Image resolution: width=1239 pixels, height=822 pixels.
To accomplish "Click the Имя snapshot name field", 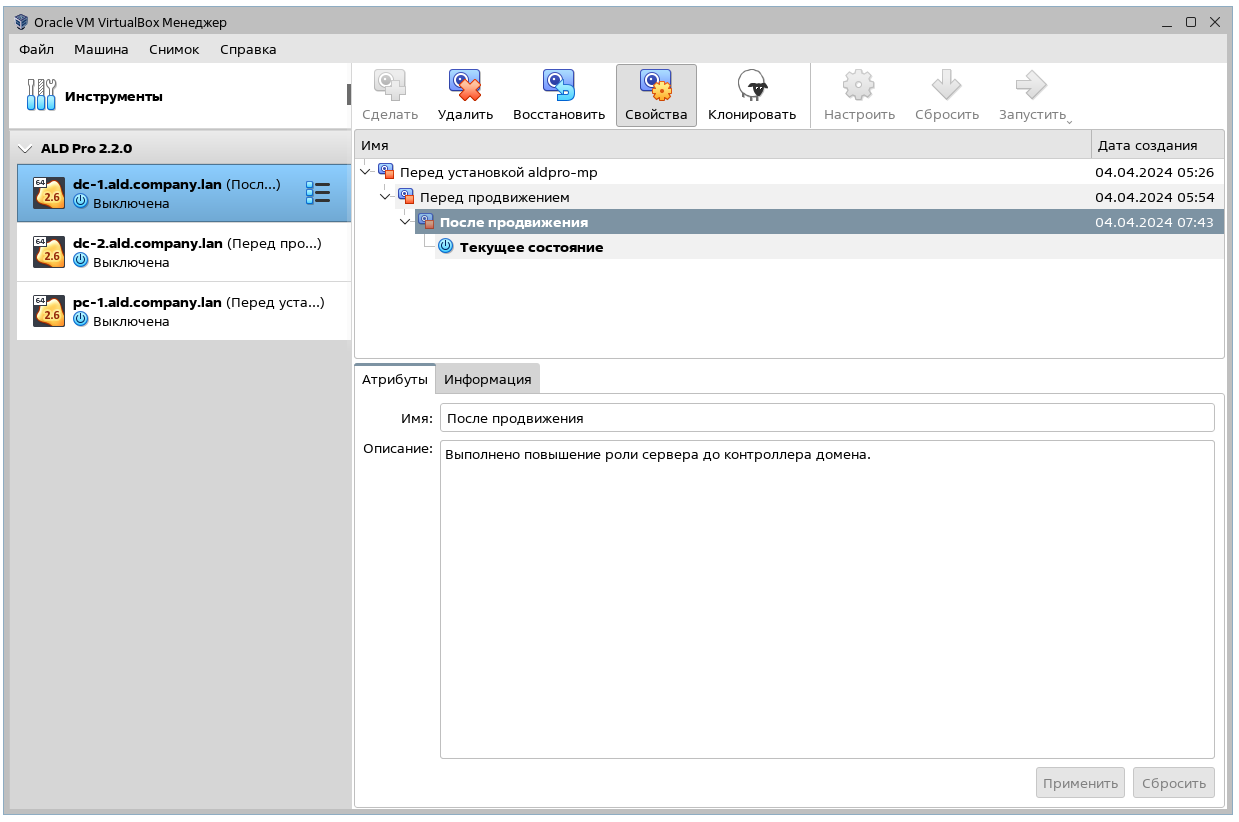I will point(827,418).
